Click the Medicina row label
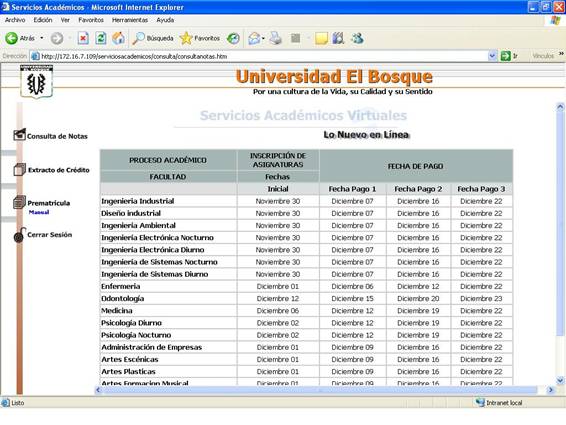The image size is (566, 425). coord(117,311)
